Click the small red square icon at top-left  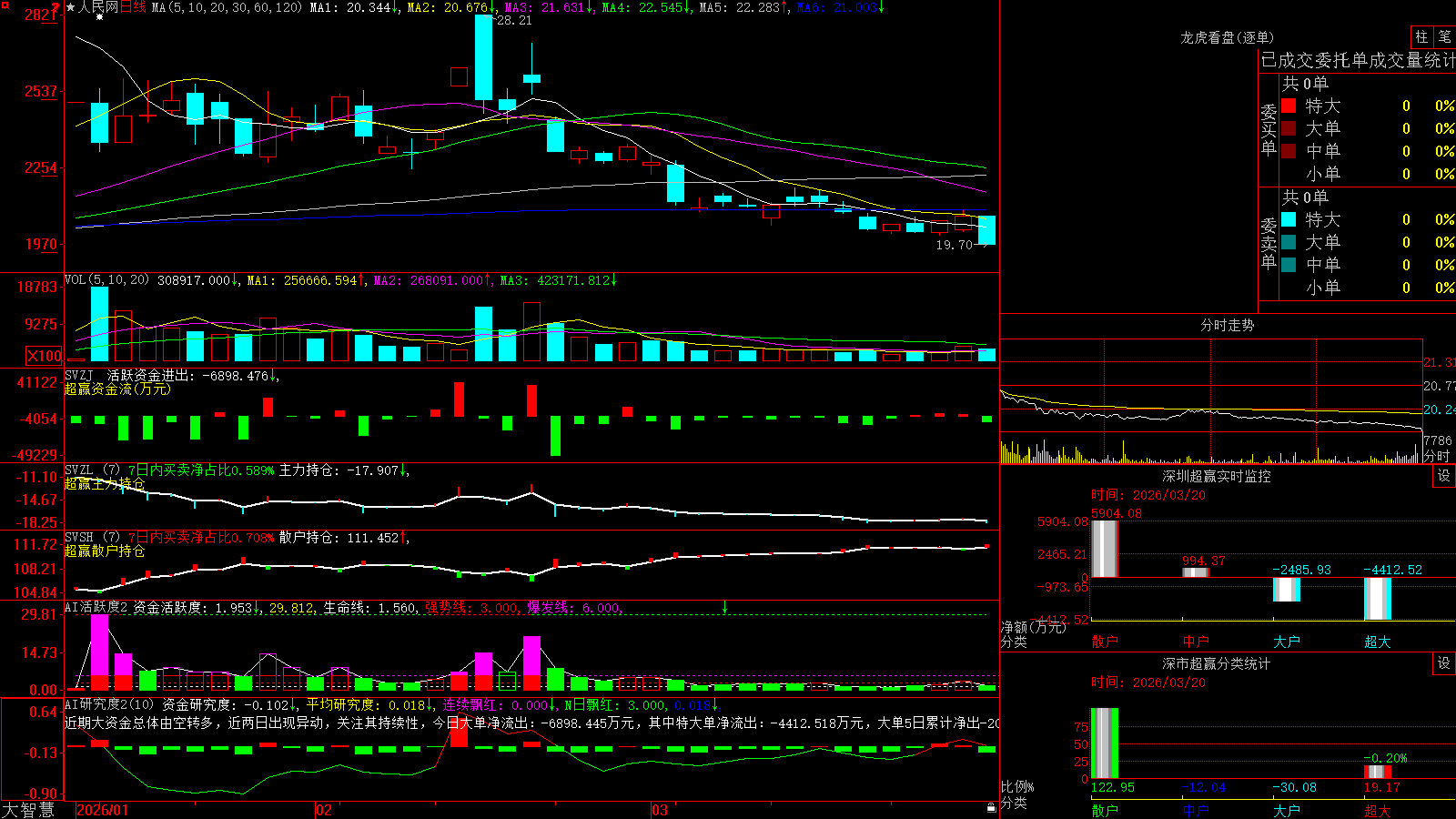click(5, 5)
